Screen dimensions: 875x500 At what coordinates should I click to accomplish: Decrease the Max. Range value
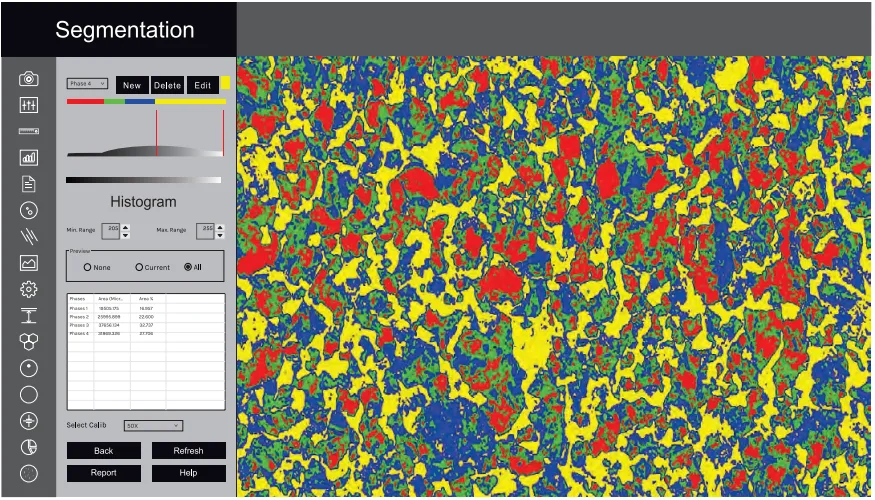click(x=220, y=235)
